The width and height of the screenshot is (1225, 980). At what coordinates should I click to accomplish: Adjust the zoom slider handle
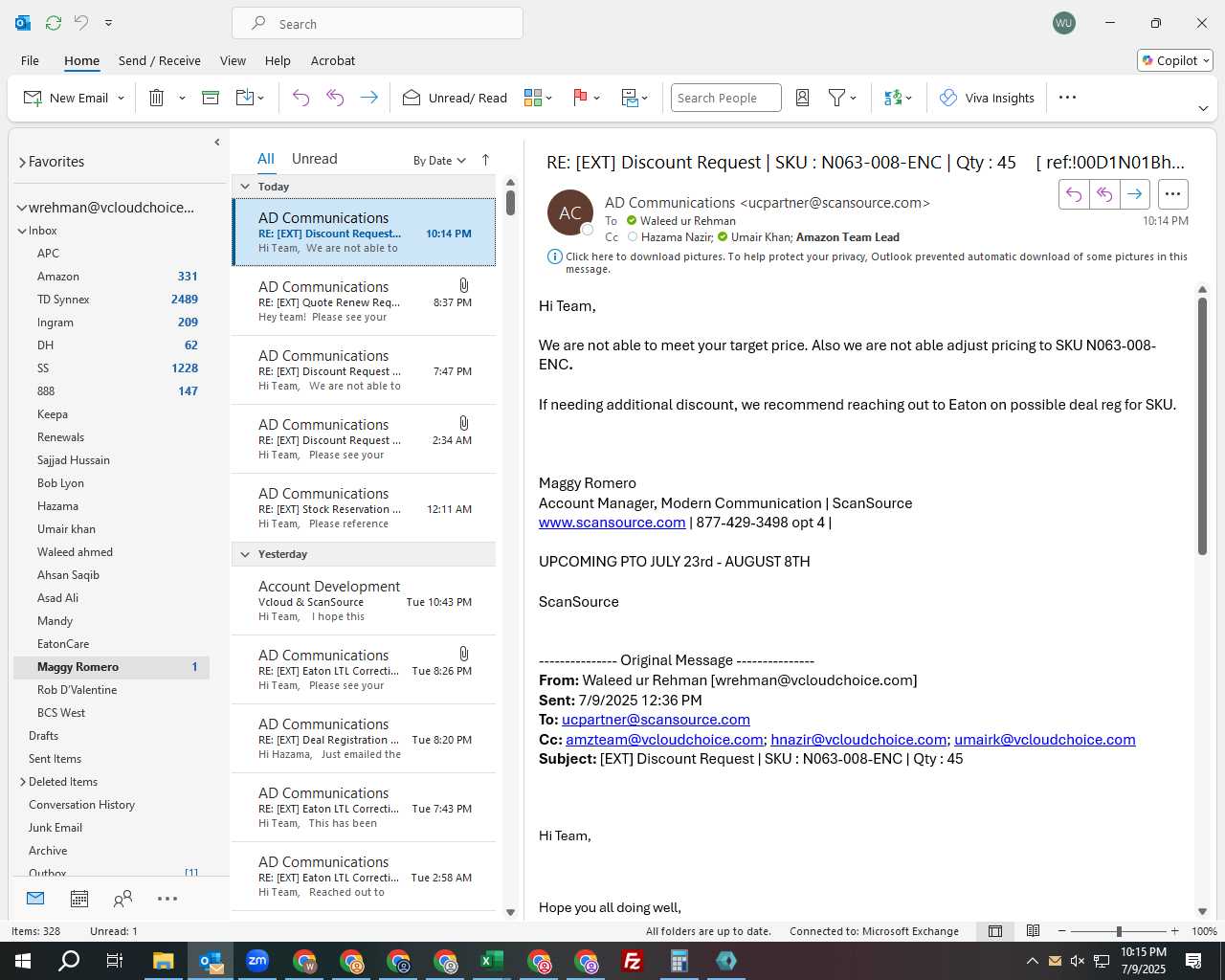pyautogui.click(x=1119, y=931)
